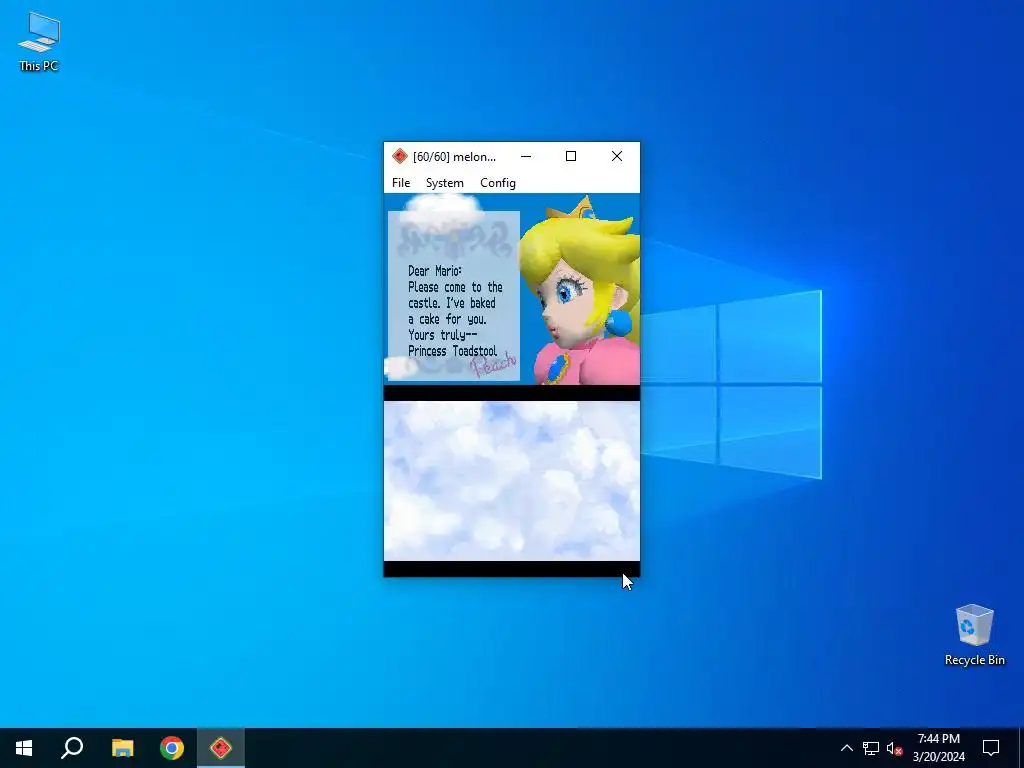Open the clock showing 7:44 PM

938,748
